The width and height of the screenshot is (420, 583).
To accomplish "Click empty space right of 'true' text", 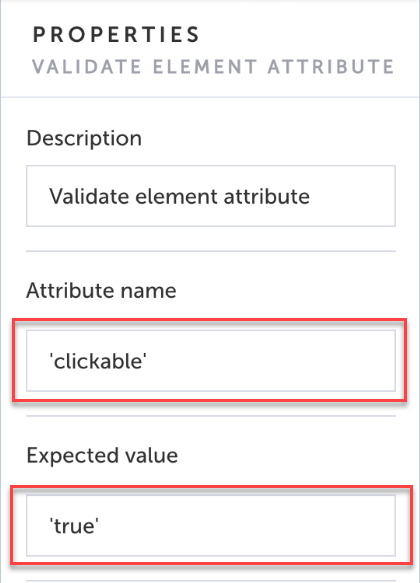I will 247,526.
